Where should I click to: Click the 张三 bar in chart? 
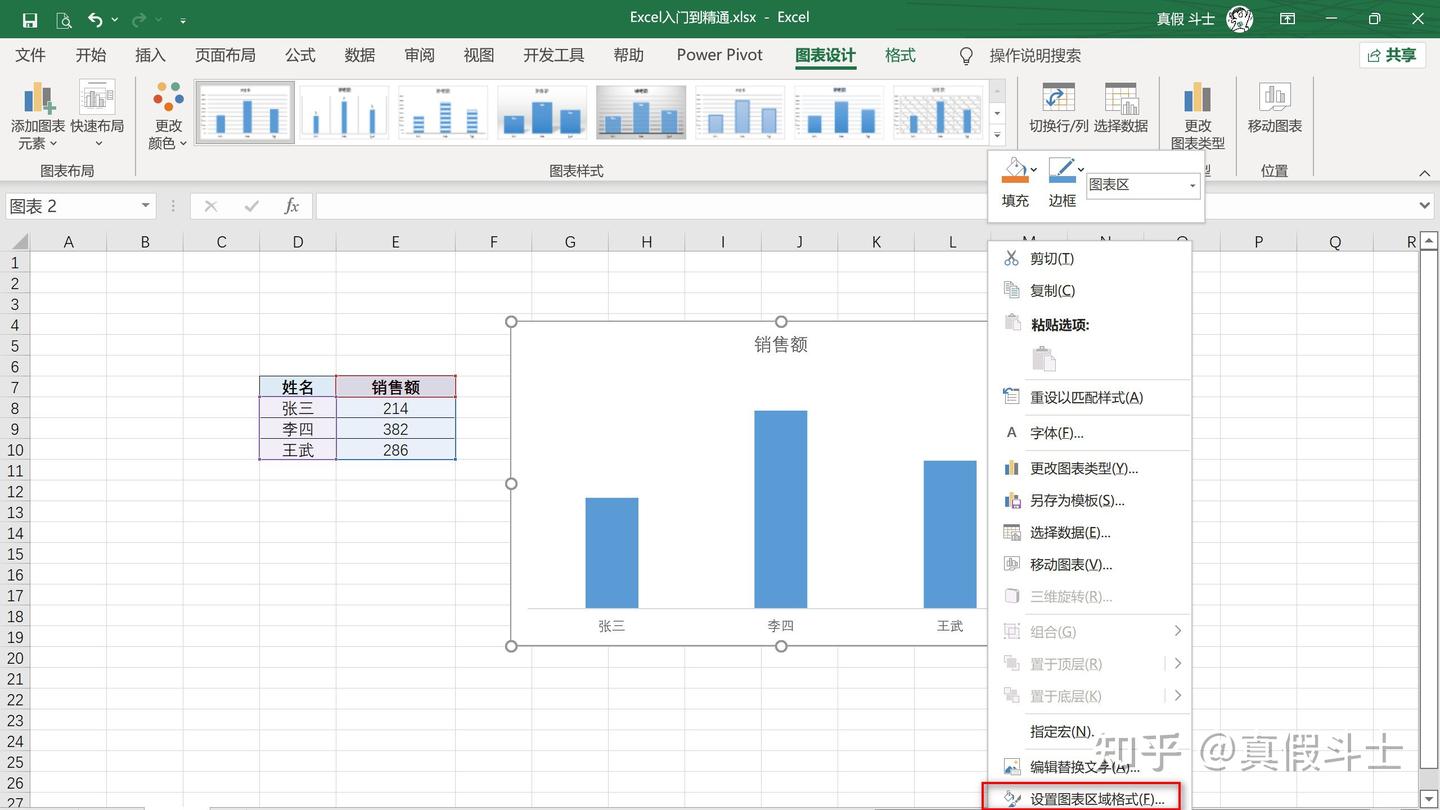point(611,553)
